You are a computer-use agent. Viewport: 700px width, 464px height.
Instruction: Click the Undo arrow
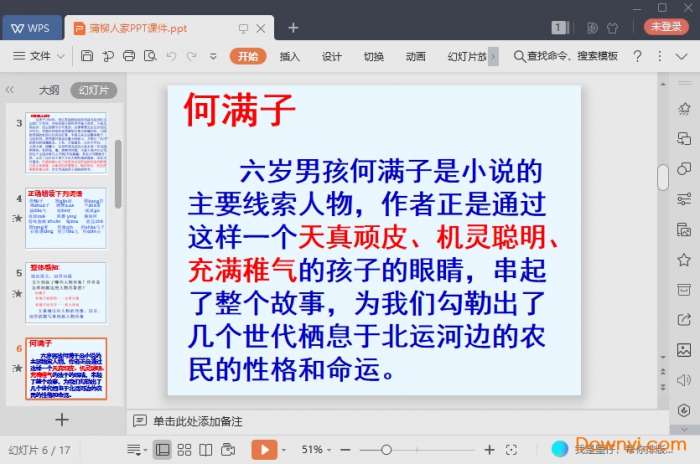click(x=171, y=56)
